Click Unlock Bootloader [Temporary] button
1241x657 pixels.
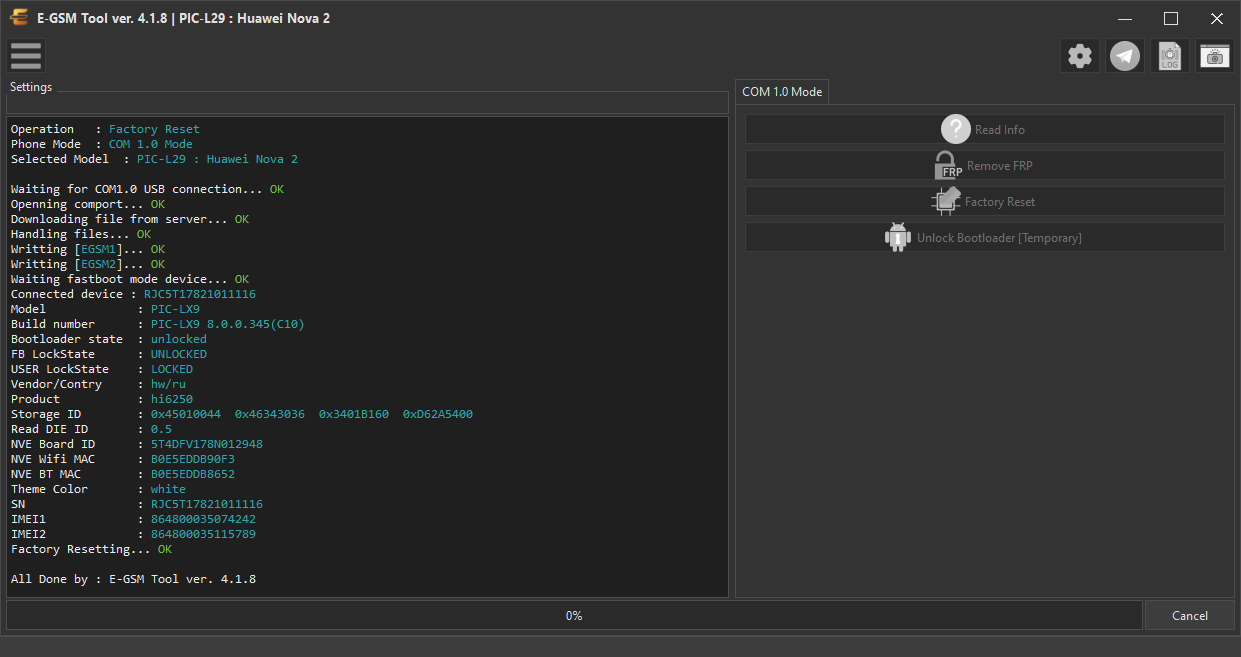pos(984,237)
